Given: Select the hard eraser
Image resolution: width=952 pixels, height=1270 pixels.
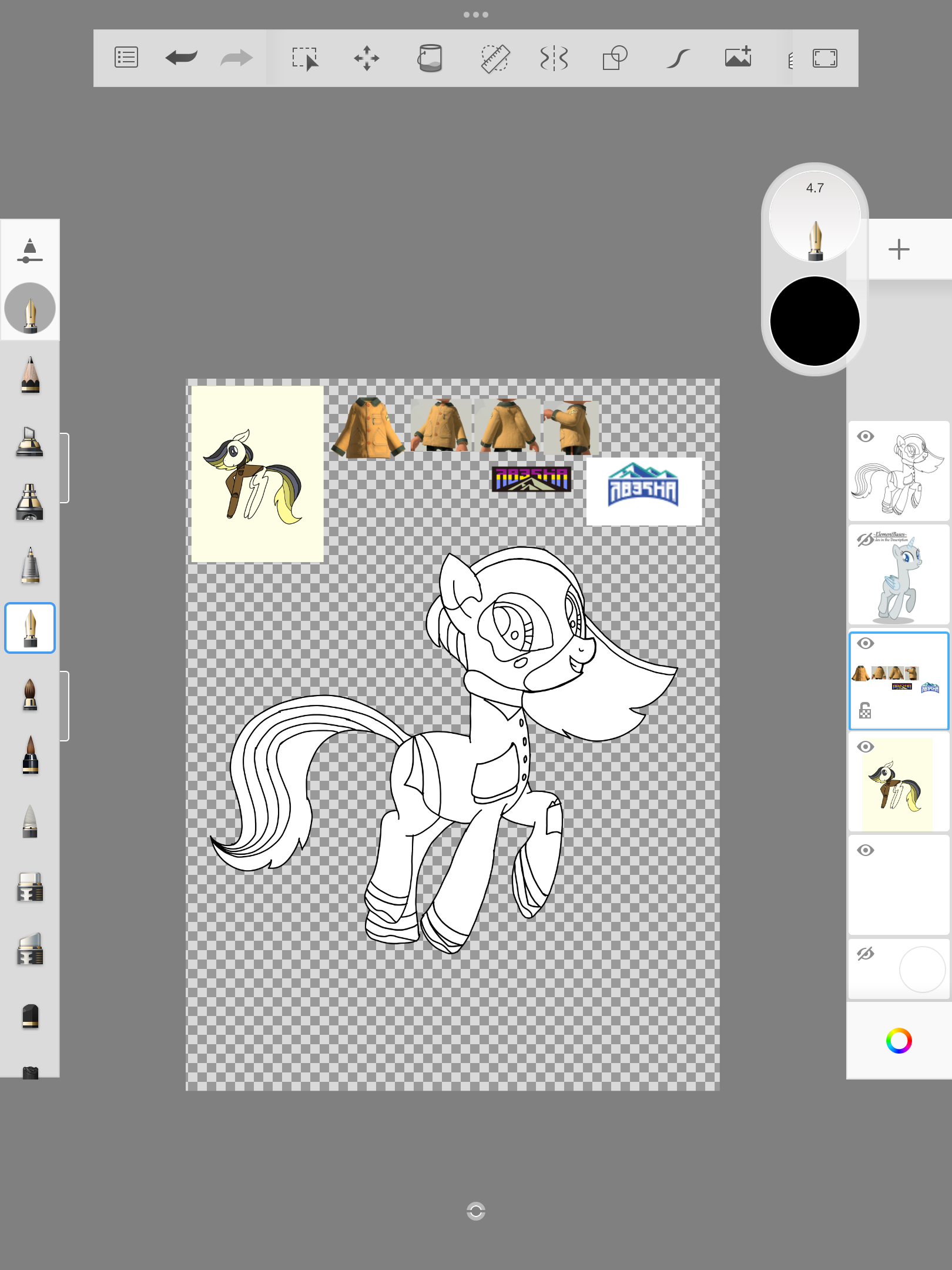Looking at the screenshot, I should [30, 887].
